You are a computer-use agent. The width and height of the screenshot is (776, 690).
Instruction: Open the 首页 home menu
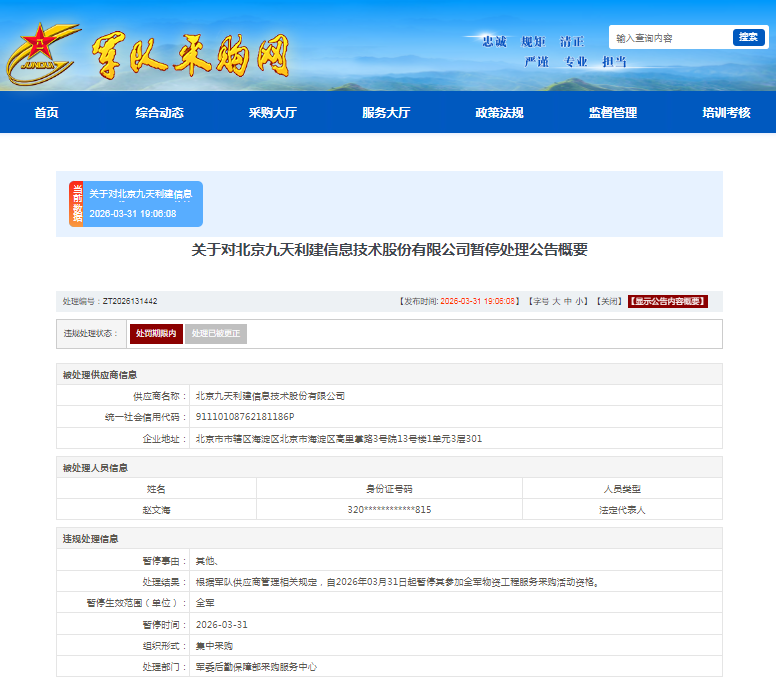(x=47, y=113)
